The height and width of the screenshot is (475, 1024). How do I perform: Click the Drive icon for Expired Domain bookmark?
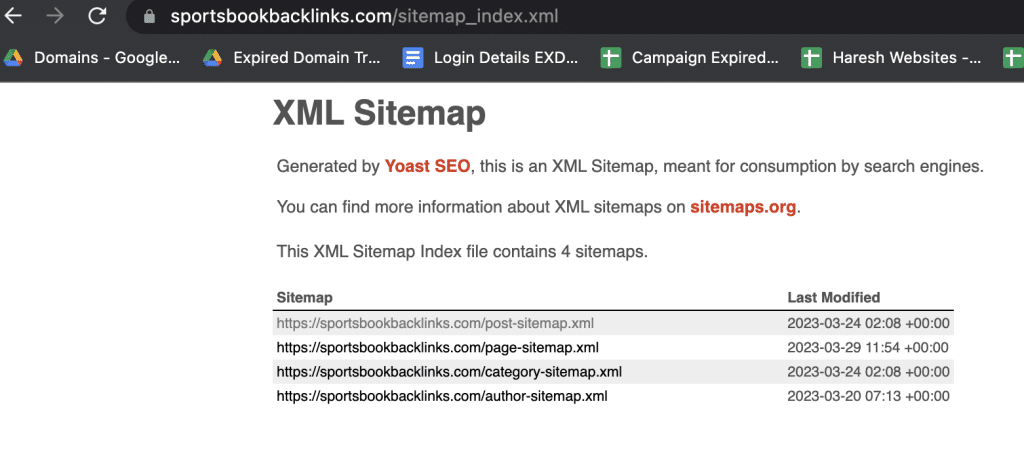click(x=212, y=58)
